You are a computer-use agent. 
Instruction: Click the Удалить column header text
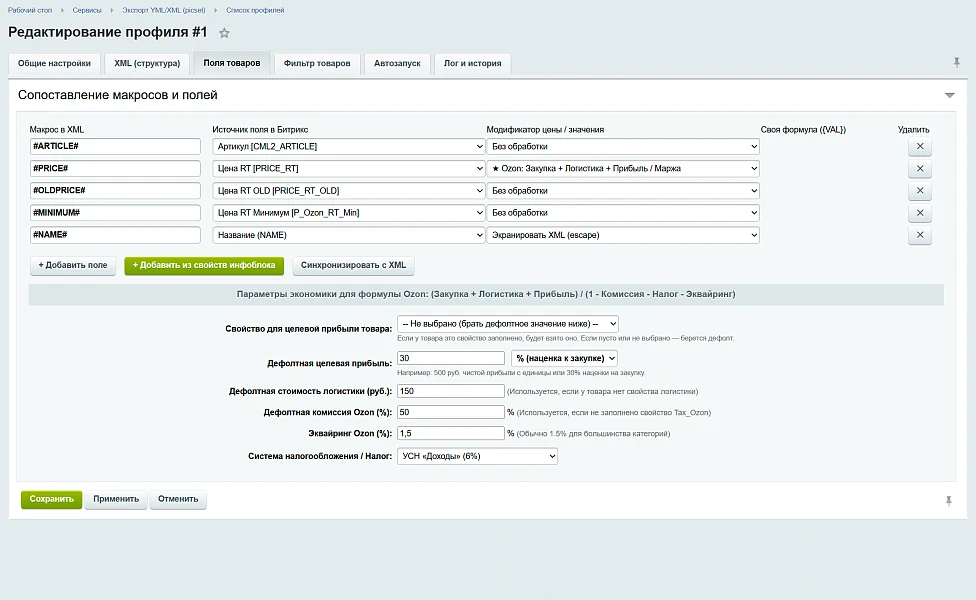(x=913, y=129)
